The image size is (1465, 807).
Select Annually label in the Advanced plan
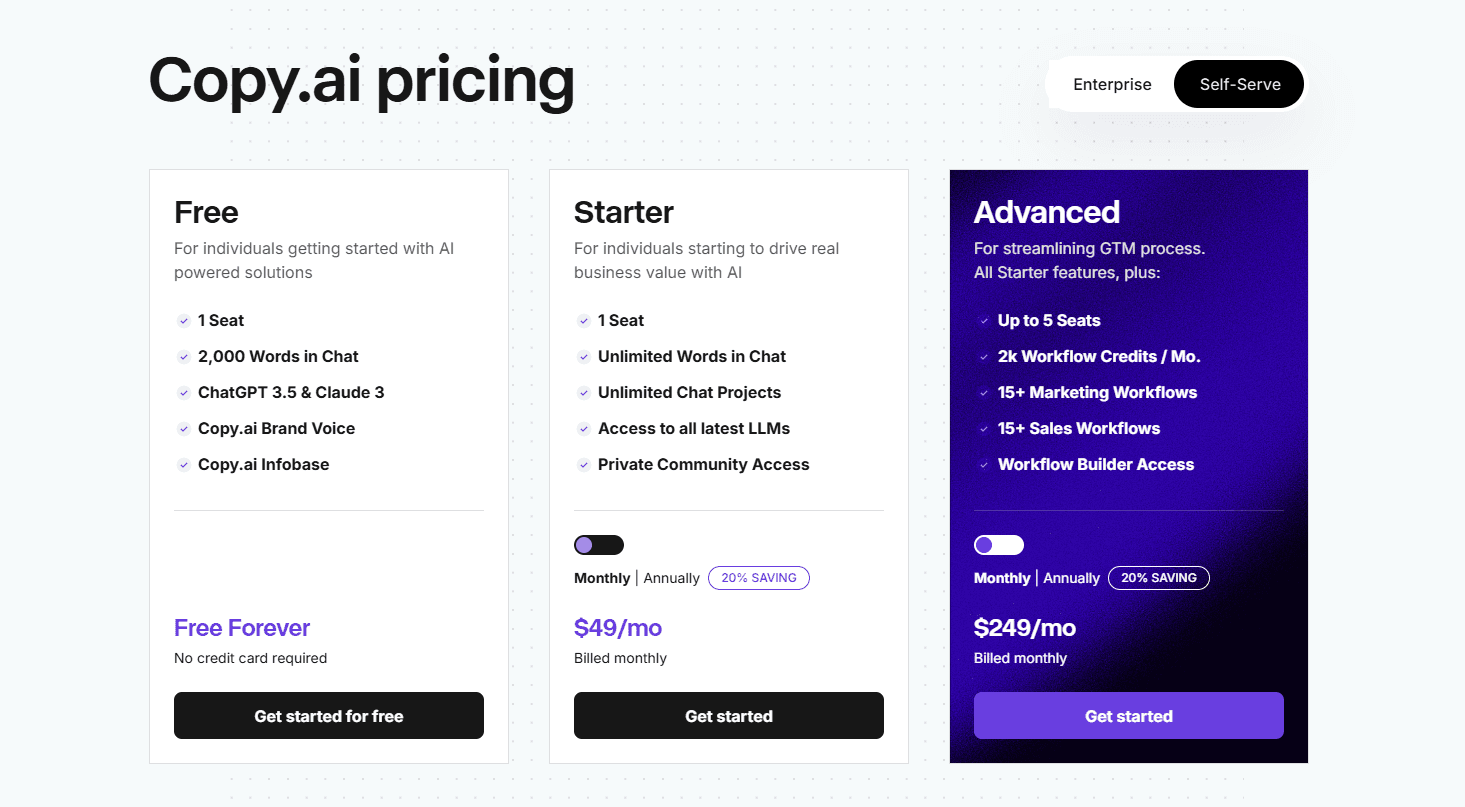coord(1071,578)
